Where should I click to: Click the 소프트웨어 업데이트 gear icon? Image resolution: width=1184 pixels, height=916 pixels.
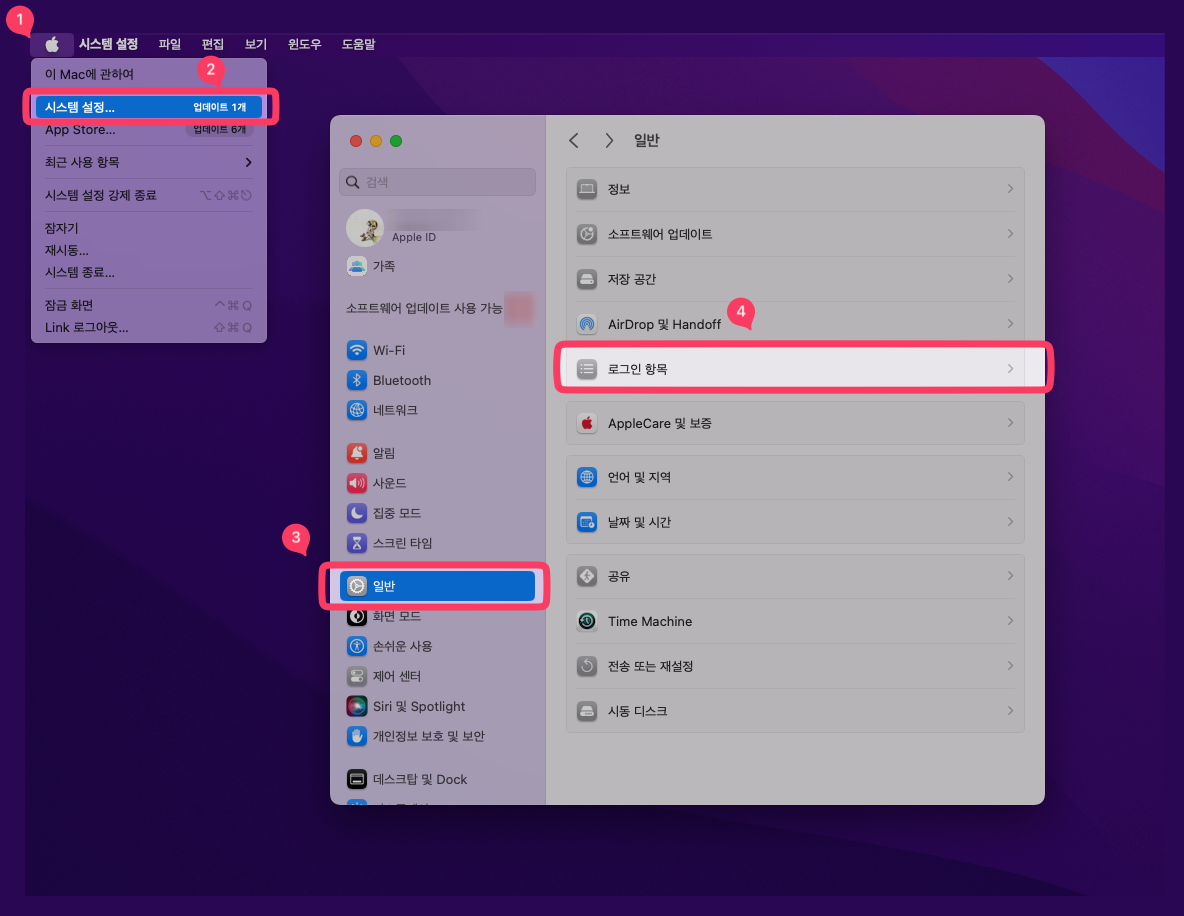(587, 234)
